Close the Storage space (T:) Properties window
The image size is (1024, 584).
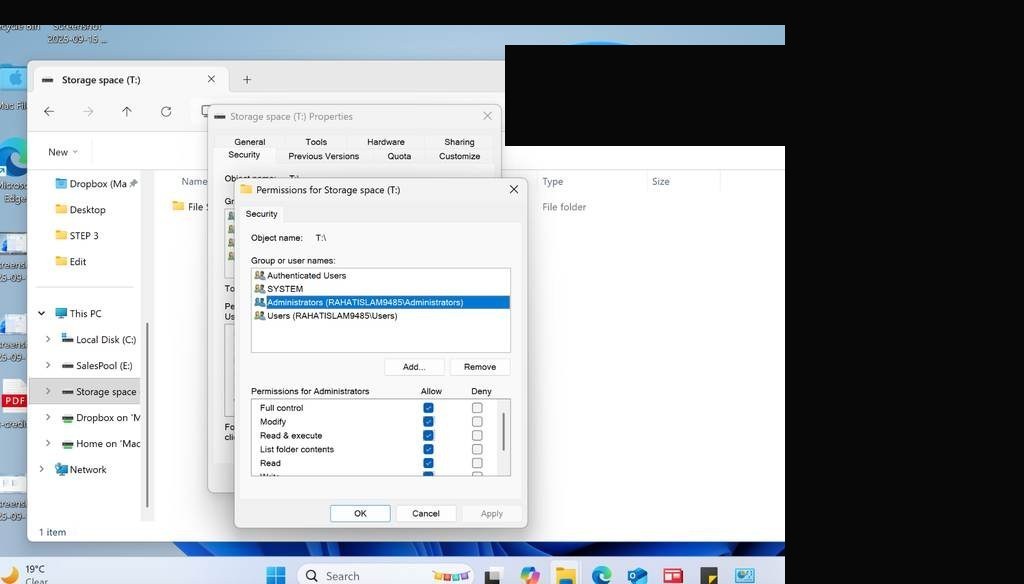coord(487,116)
